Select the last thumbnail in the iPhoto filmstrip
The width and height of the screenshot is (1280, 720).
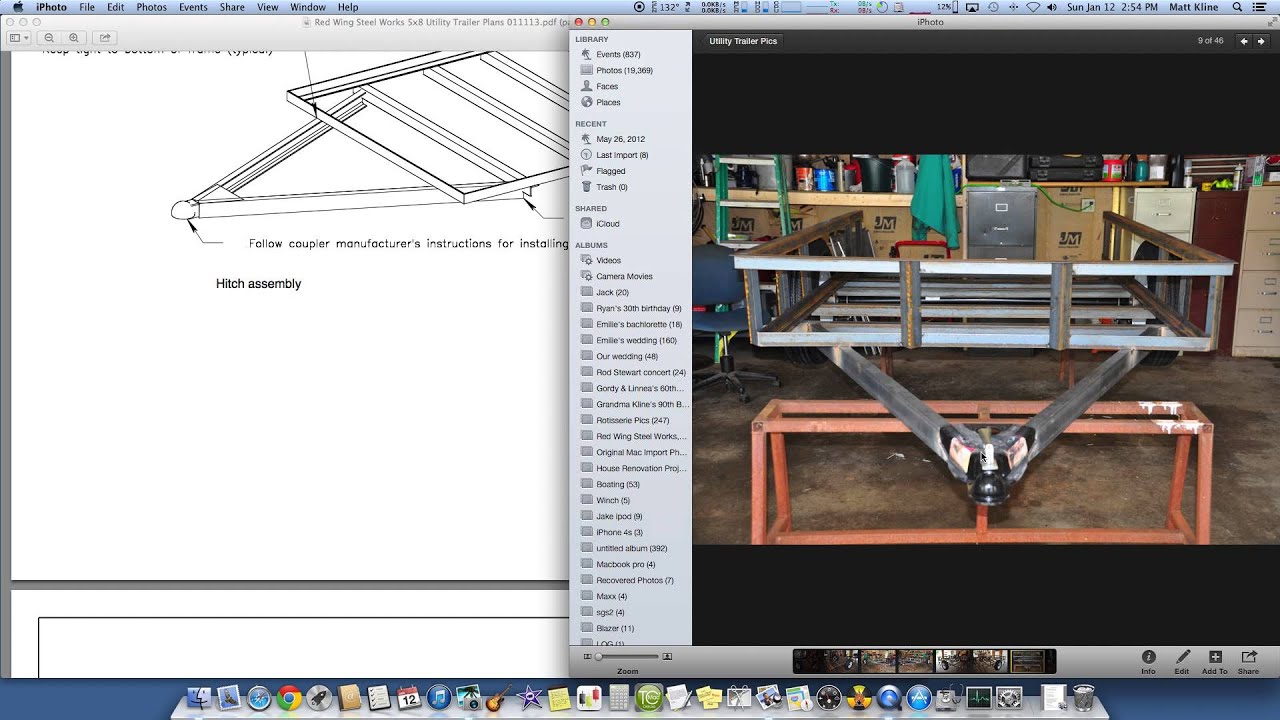(1027, 661)
